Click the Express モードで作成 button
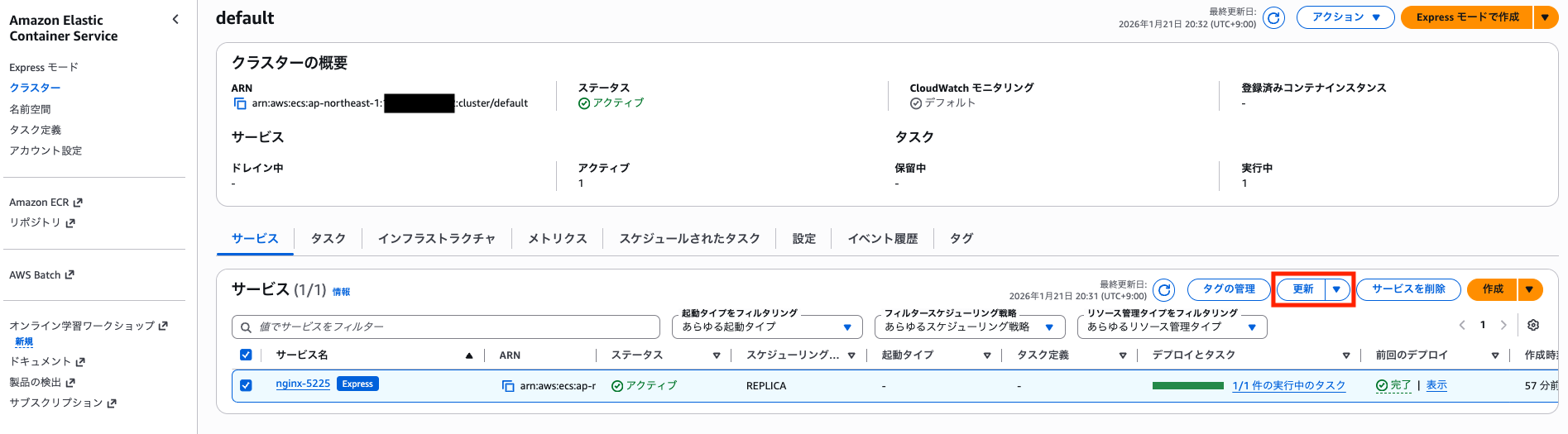The image size is (1568, 434). (x=1467, y=17)
